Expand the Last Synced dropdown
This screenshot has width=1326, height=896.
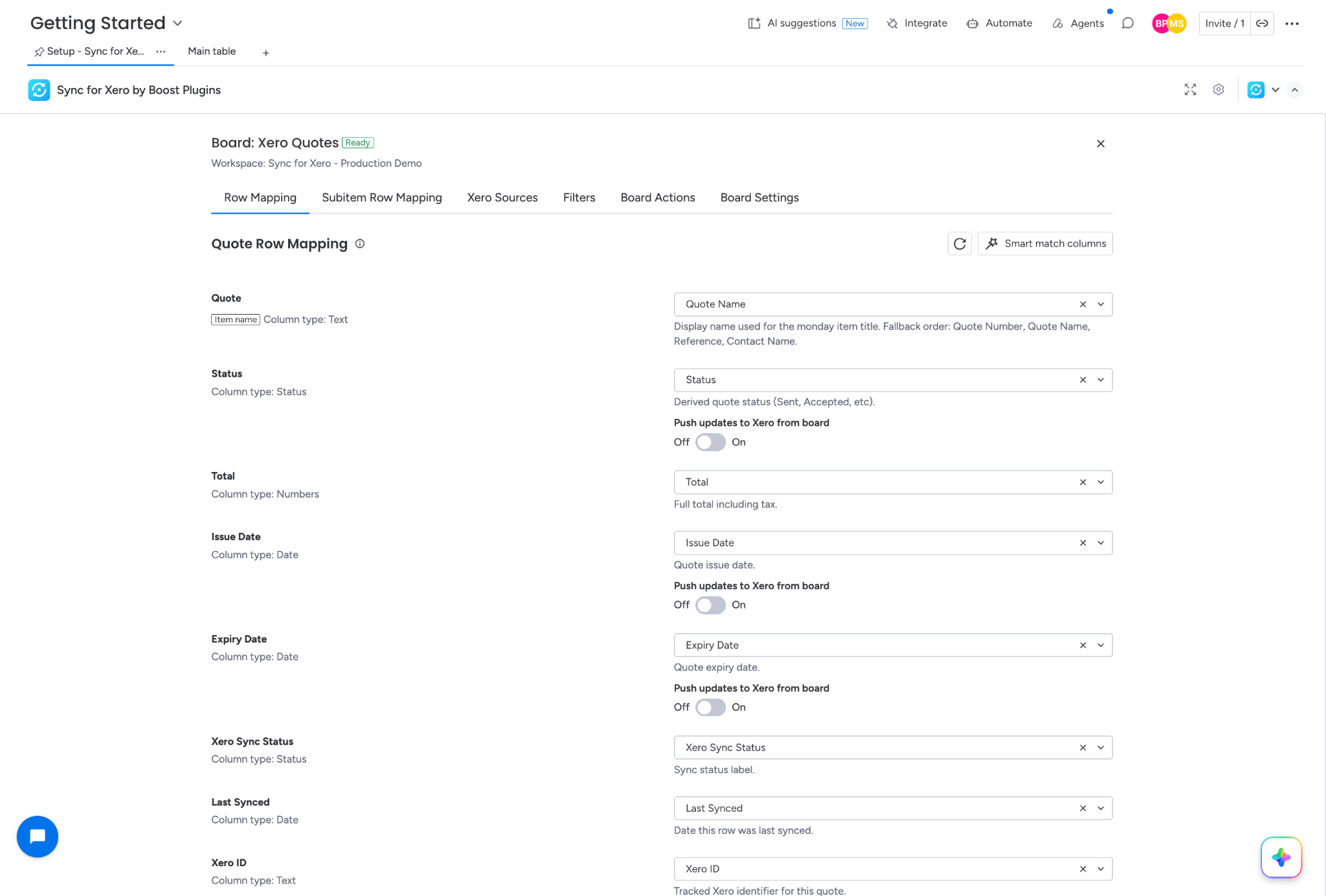[x=1101, y=809]
